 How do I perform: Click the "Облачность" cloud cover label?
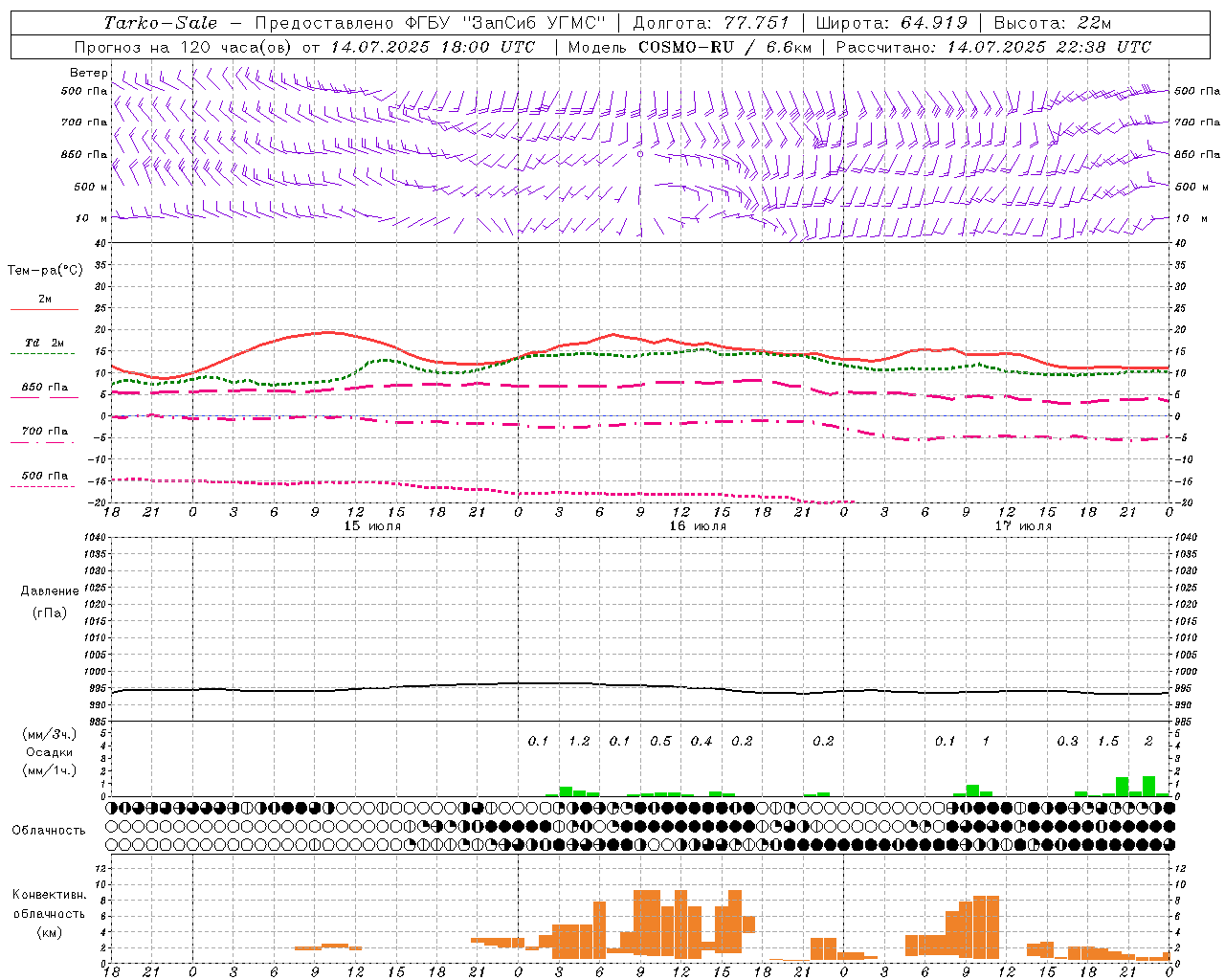coord(49,830)
